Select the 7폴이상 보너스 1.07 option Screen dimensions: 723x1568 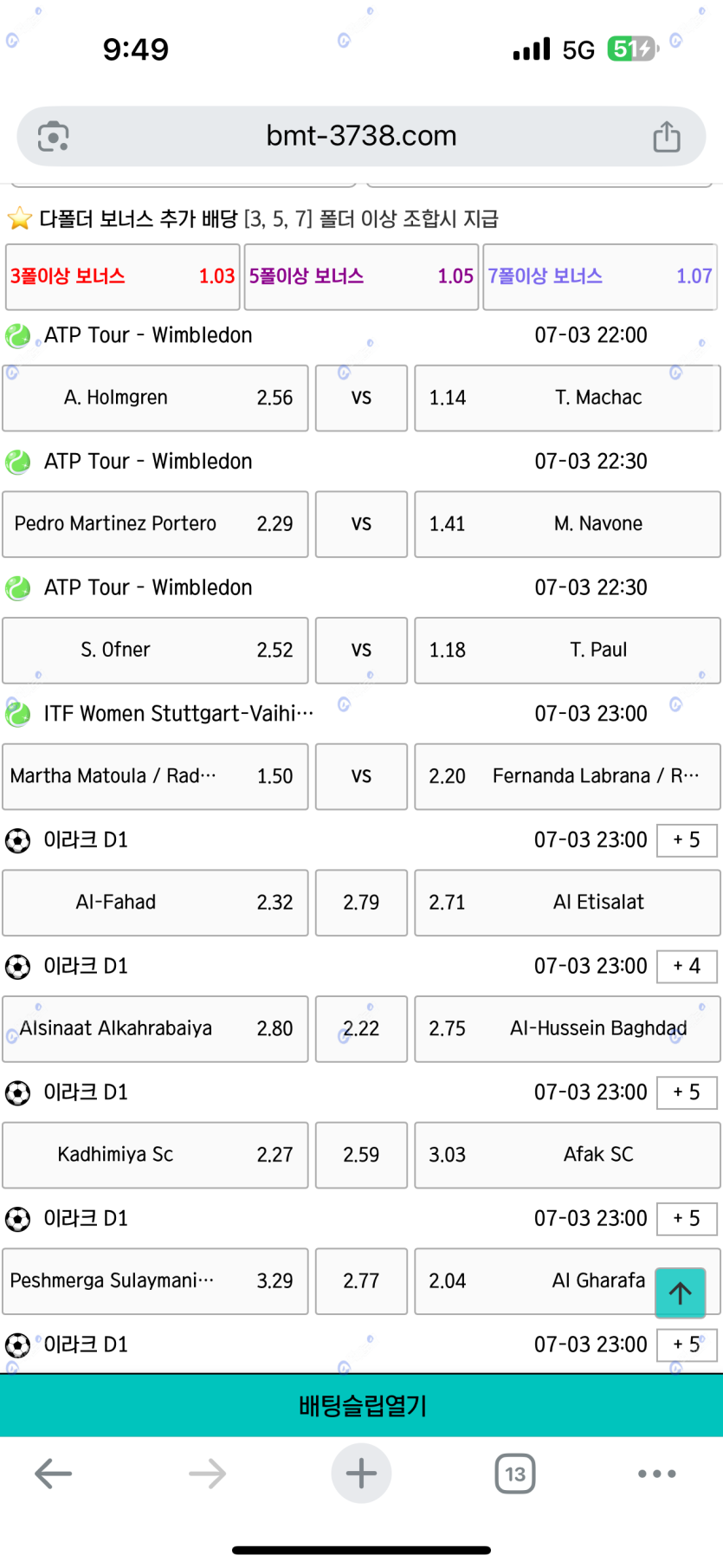599,277
